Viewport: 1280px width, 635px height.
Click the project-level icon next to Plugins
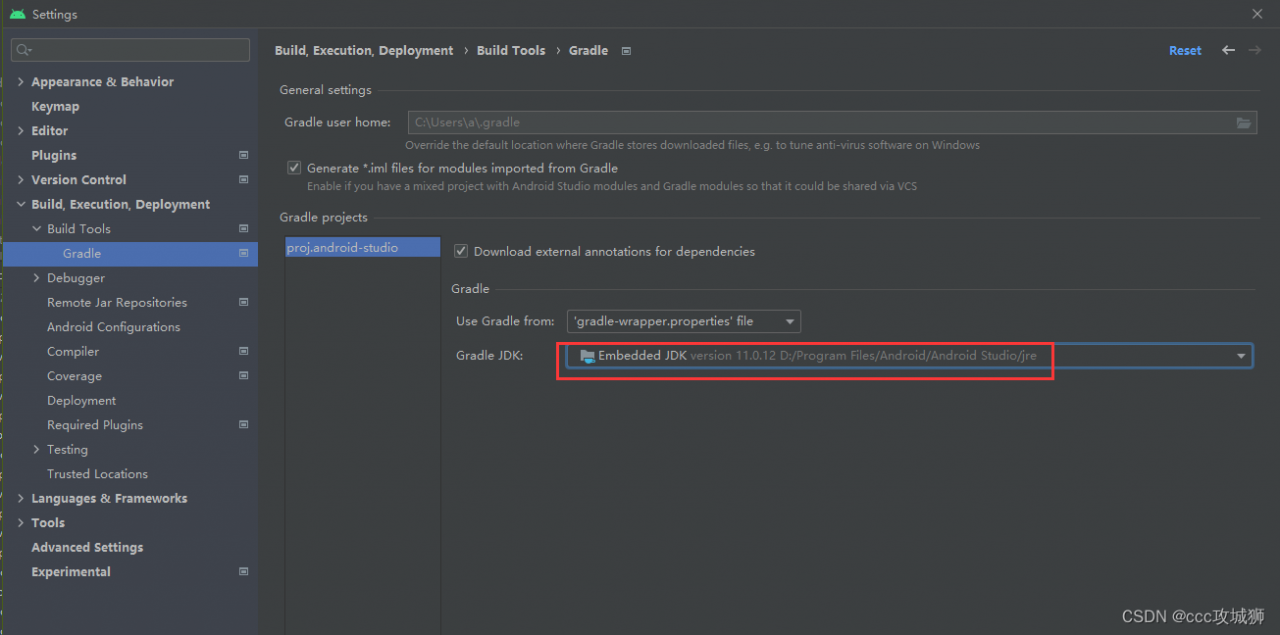tap(243, 155)
